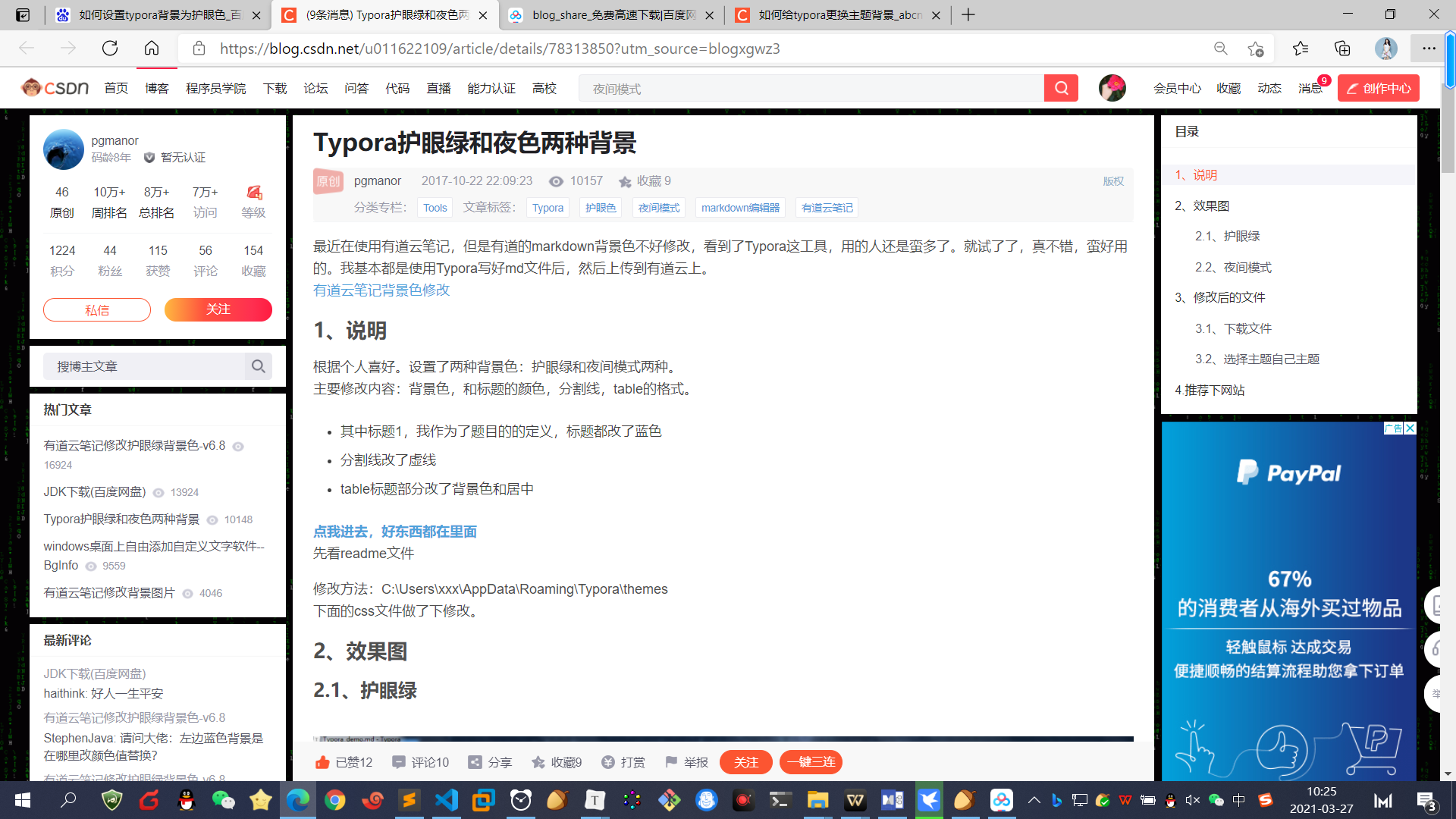
Task: Click the 创作中心 button
Action: click(x=1378, y=88)
